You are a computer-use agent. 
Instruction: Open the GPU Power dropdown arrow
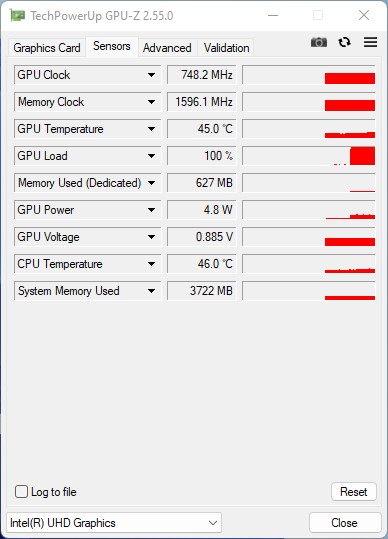point(151,210)
